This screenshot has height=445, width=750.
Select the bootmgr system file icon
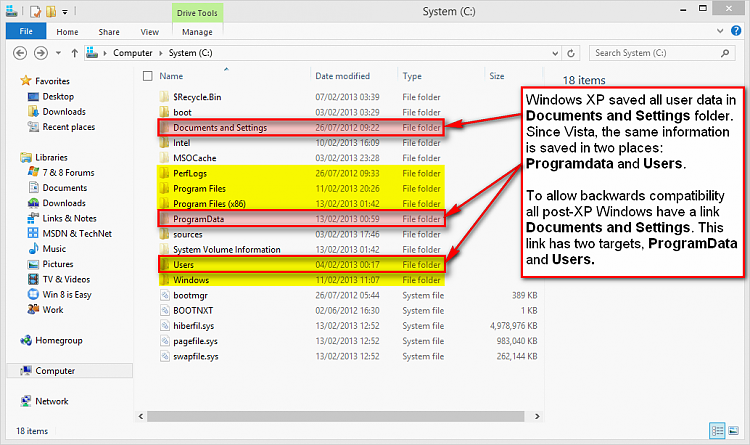[x=165, y=295]
